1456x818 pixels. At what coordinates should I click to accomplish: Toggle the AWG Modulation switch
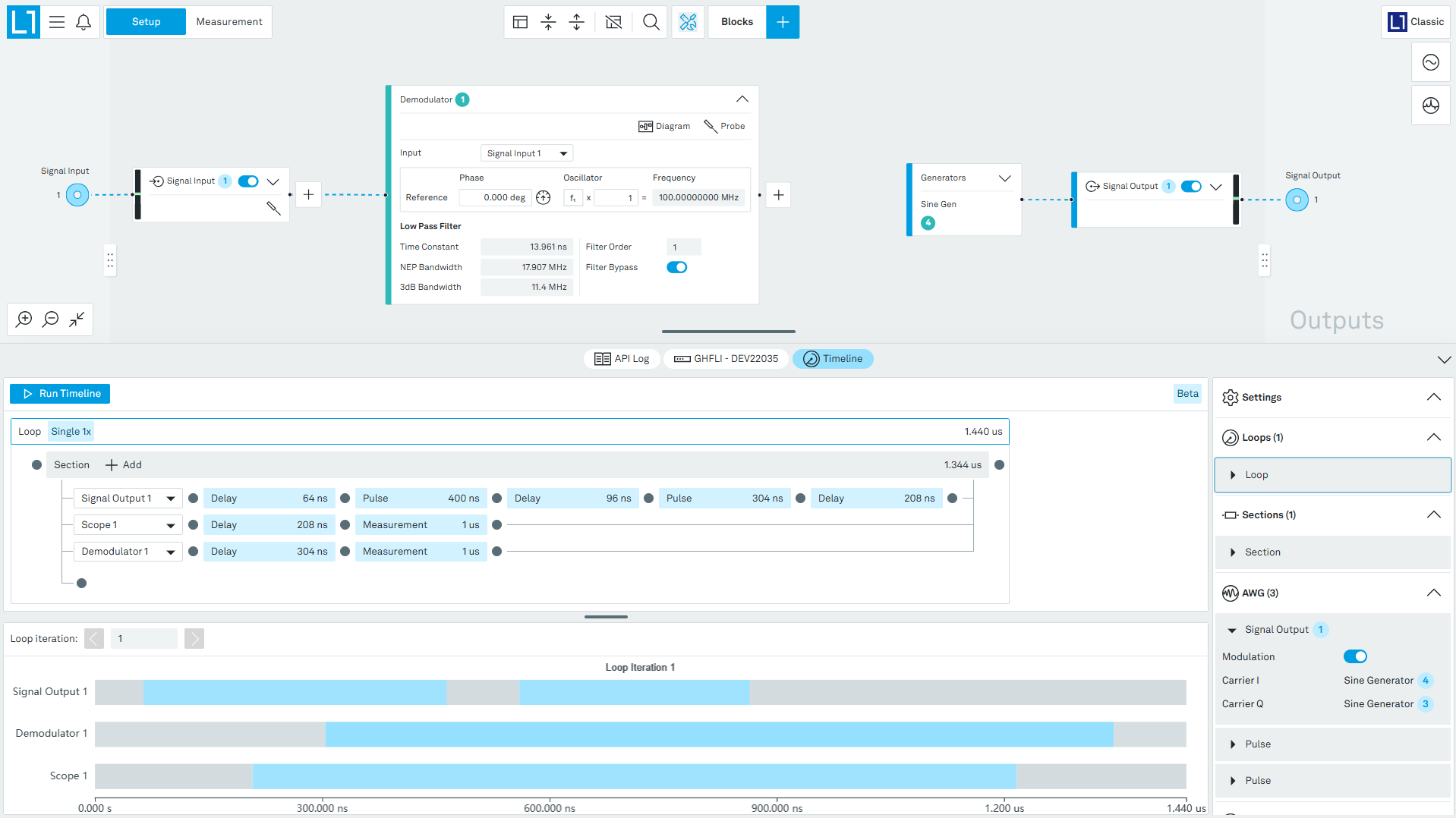pos(1355,656)
